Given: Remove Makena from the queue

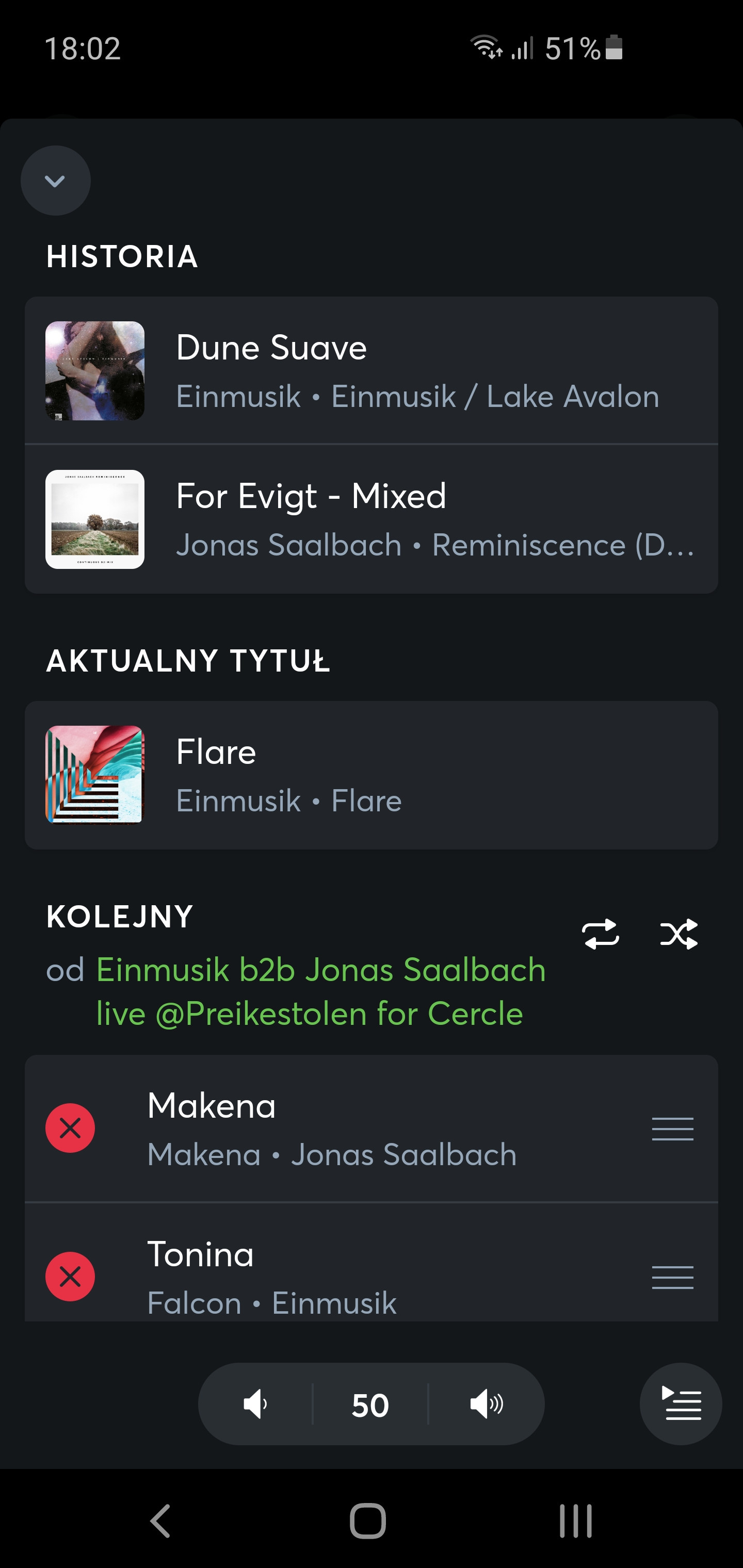Looking at the screenshot, I should pyautogui.click(x=70, y=1128).
